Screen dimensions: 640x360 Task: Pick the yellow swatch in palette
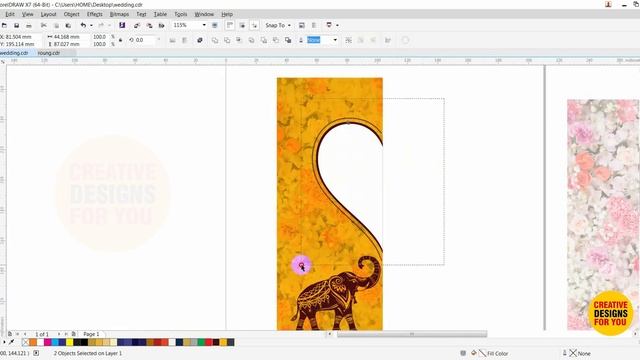[70, 342]
